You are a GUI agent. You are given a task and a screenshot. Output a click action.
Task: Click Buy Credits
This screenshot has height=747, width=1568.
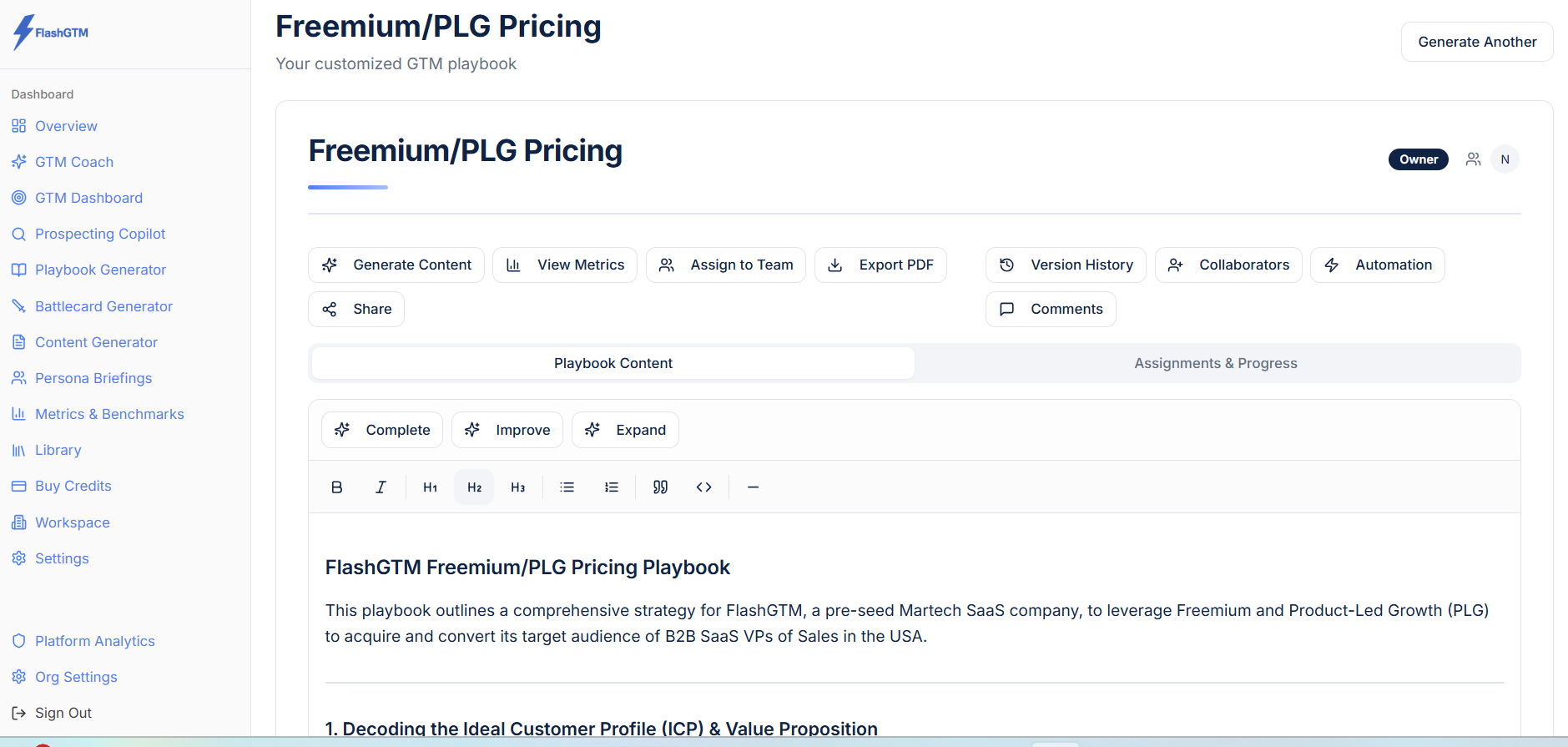coord(62,486)
